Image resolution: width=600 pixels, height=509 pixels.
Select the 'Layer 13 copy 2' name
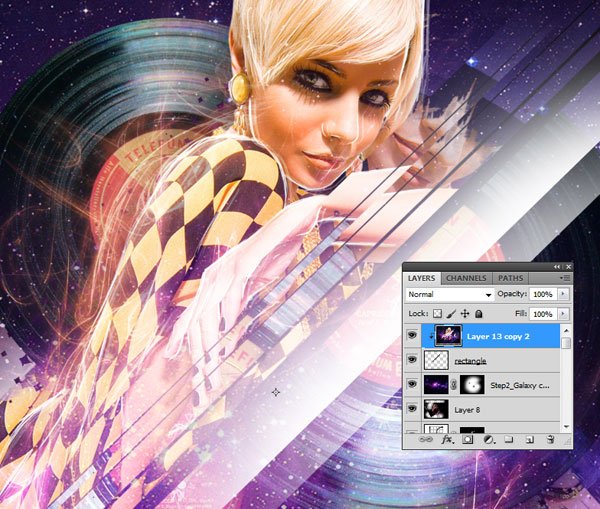click(498, 336)
